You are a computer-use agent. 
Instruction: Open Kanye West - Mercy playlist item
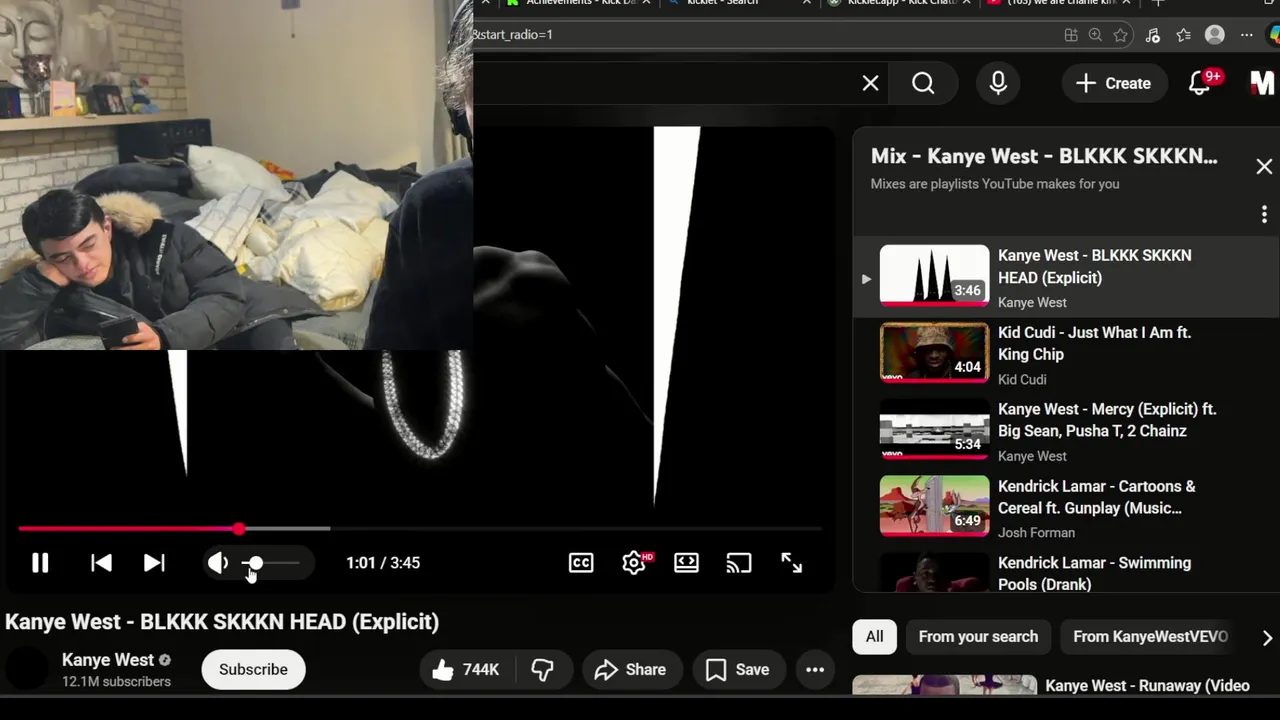click(x=1065, y=432)
